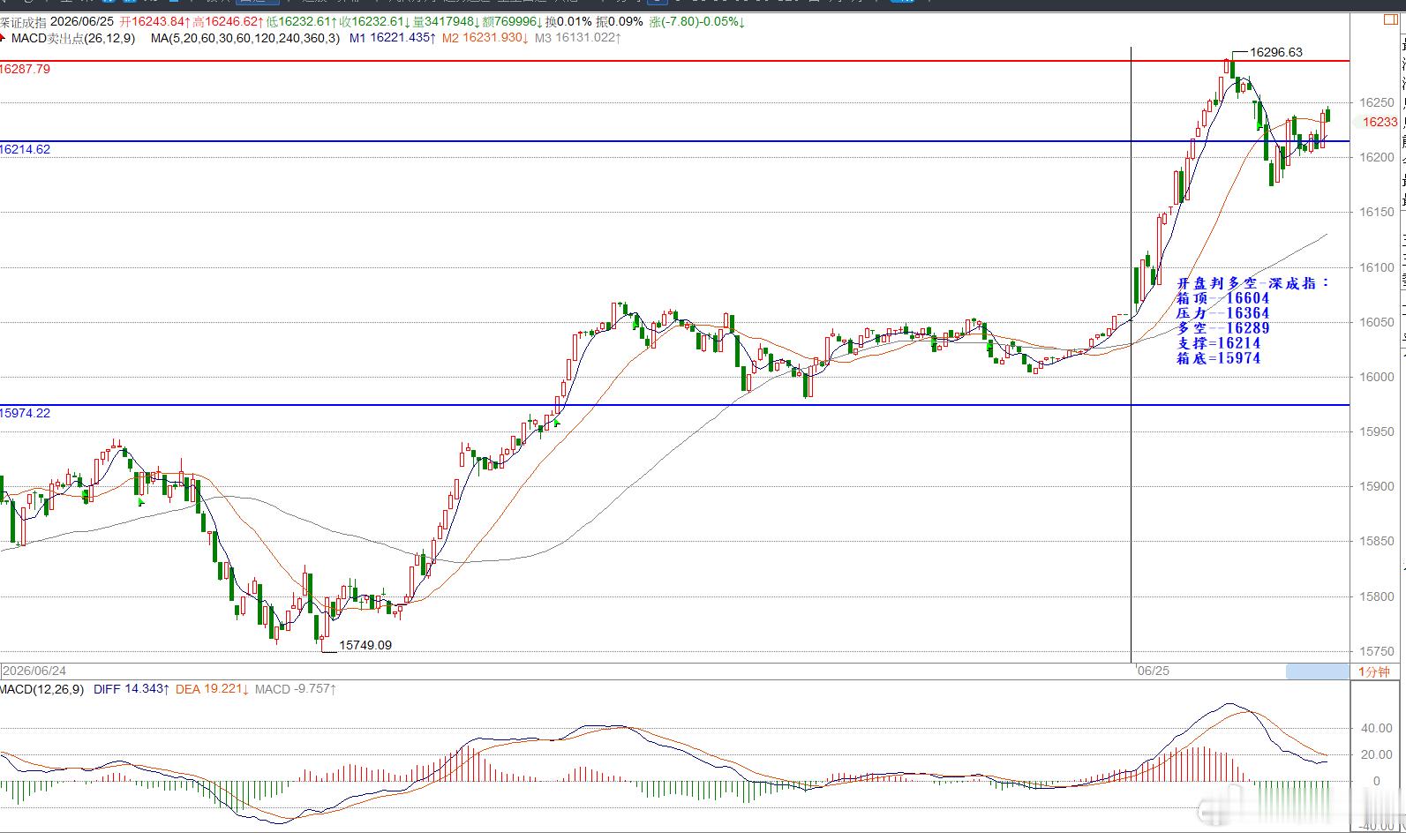The image size is (1406, 840).
Task: Click the DEA 19.221 reading
Action: click(x=212, y=689)
